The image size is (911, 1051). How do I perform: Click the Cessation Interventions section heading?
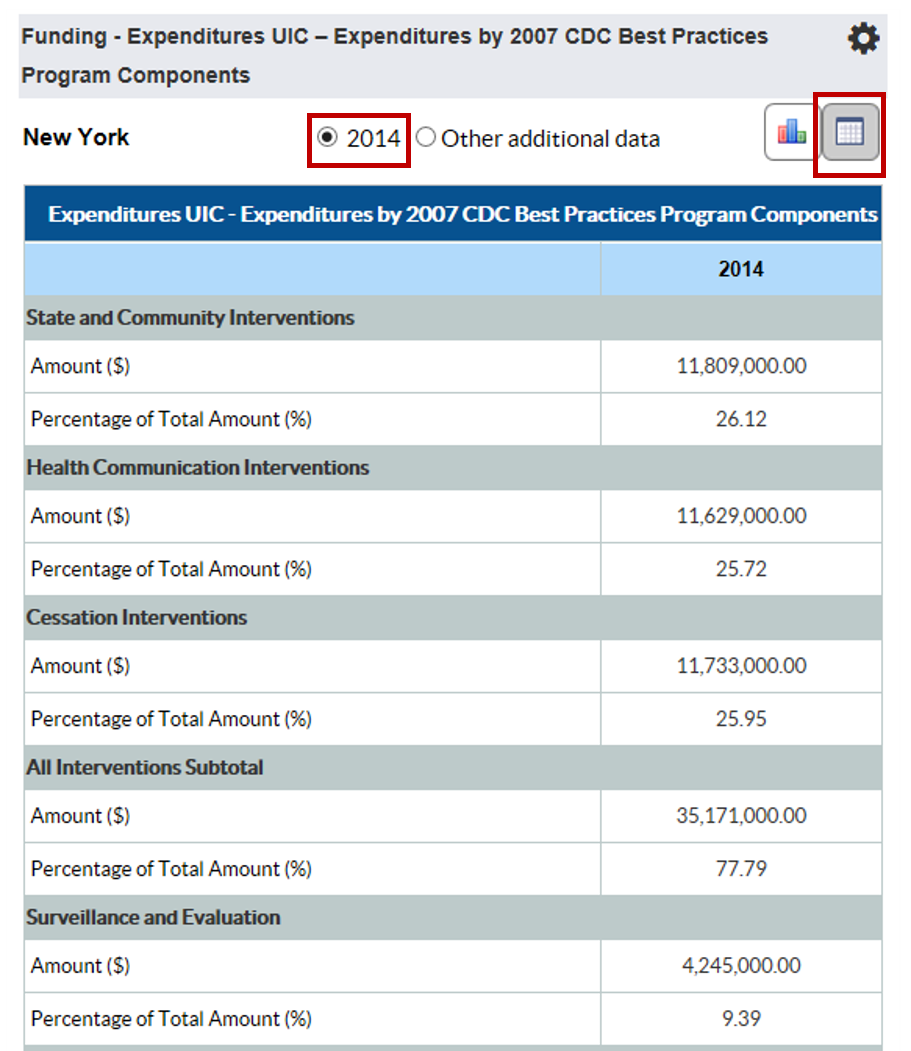pos(137,618)
